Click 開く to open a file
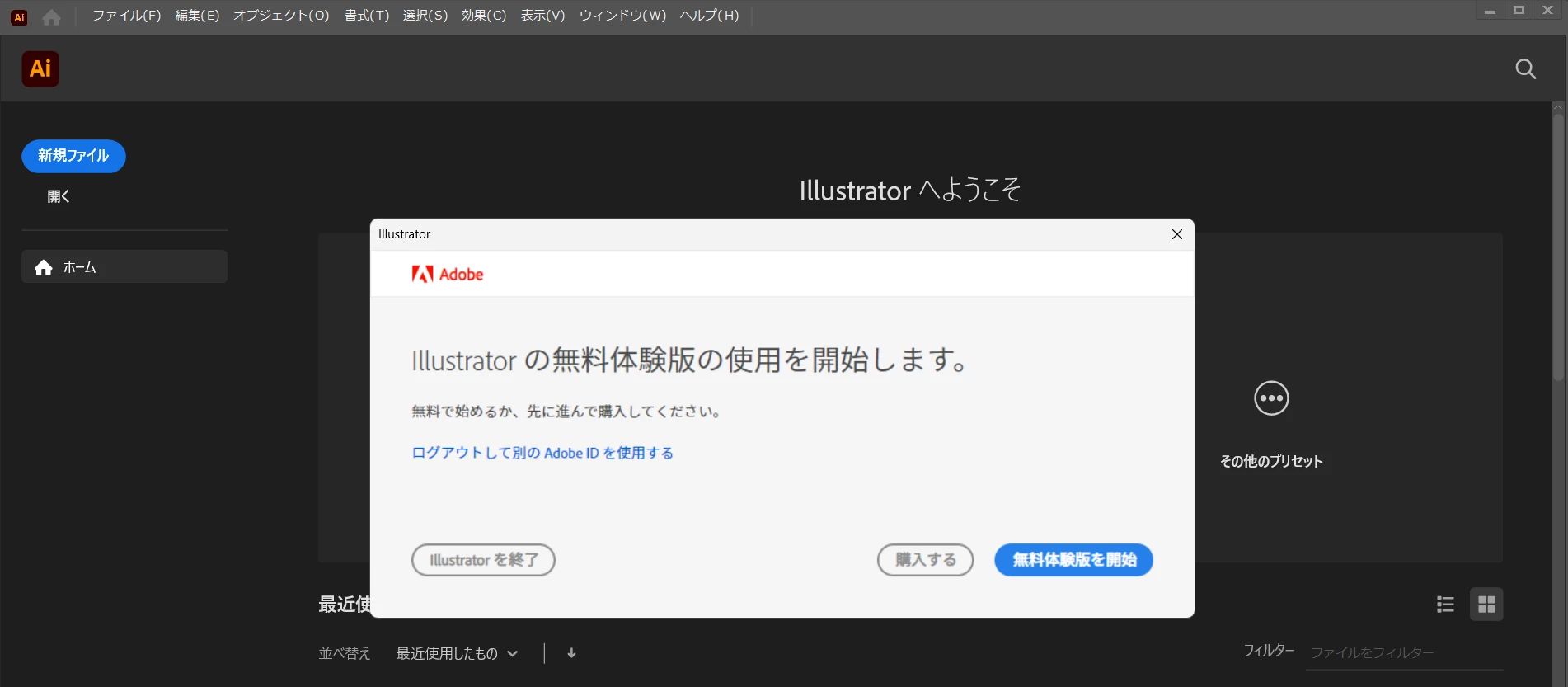This screenshot has height=687, width=1568. [x=59, y=196]
